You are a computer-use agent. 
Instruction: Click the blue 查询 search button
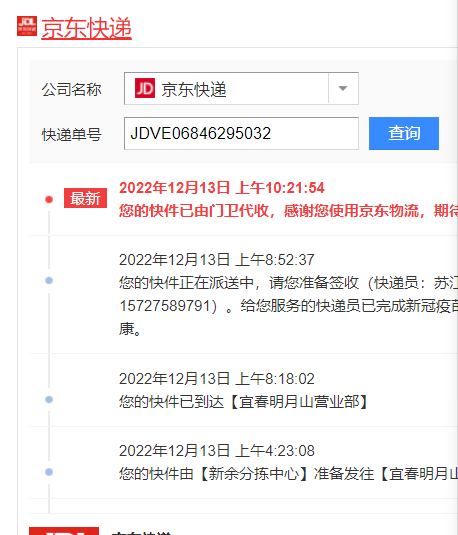tap(404, 133)
